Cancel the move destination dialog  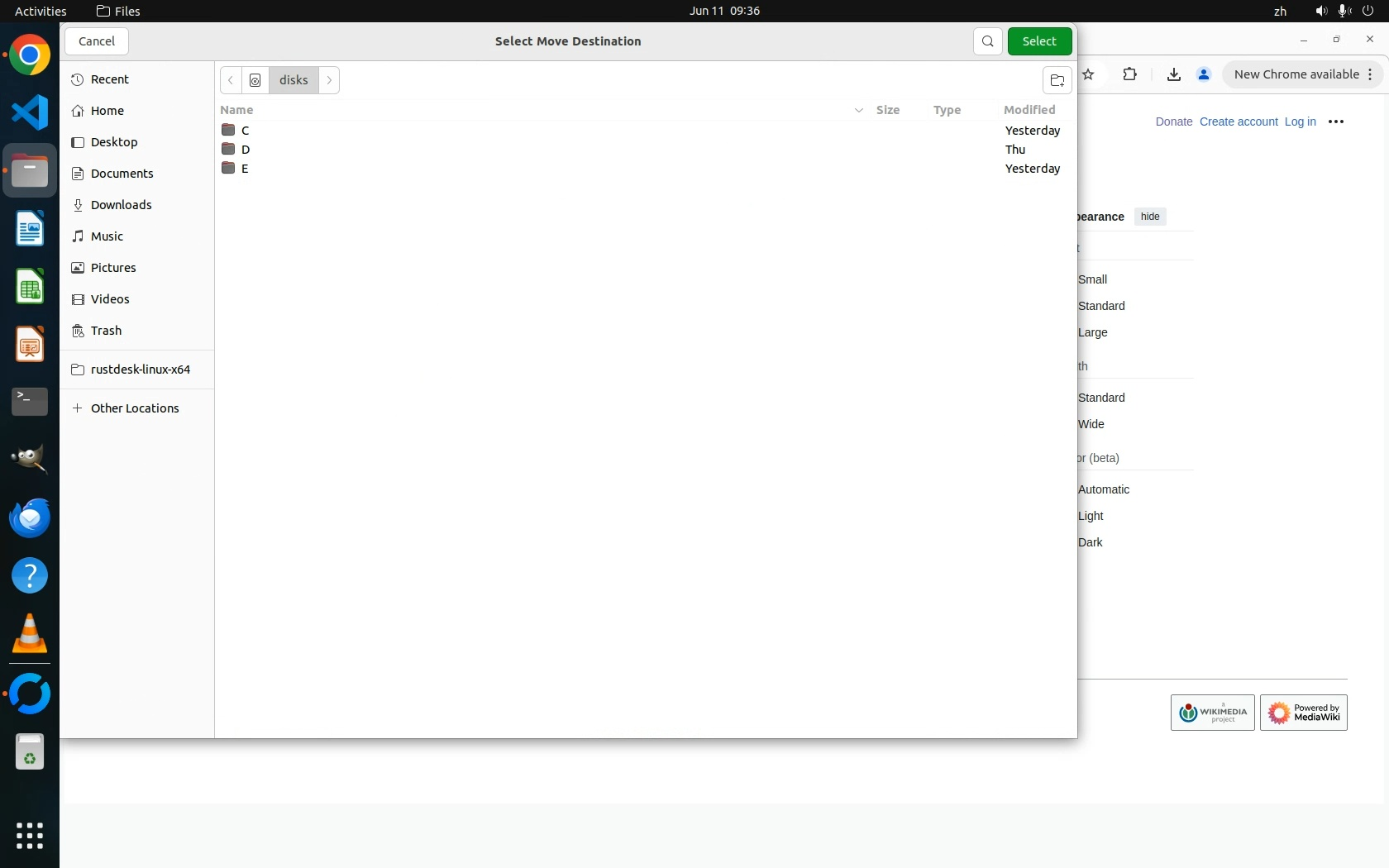pos(97,41)
